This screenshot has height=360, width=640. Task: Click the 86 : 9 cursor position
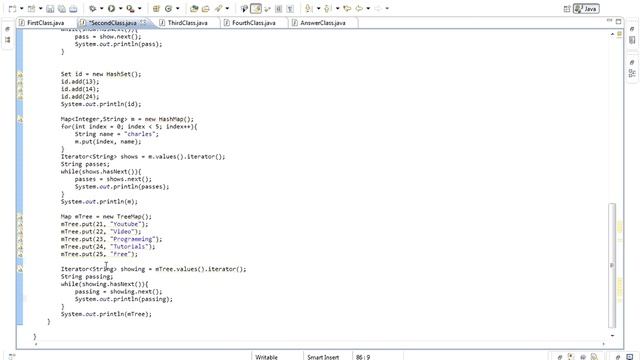[x=363, y=357]
